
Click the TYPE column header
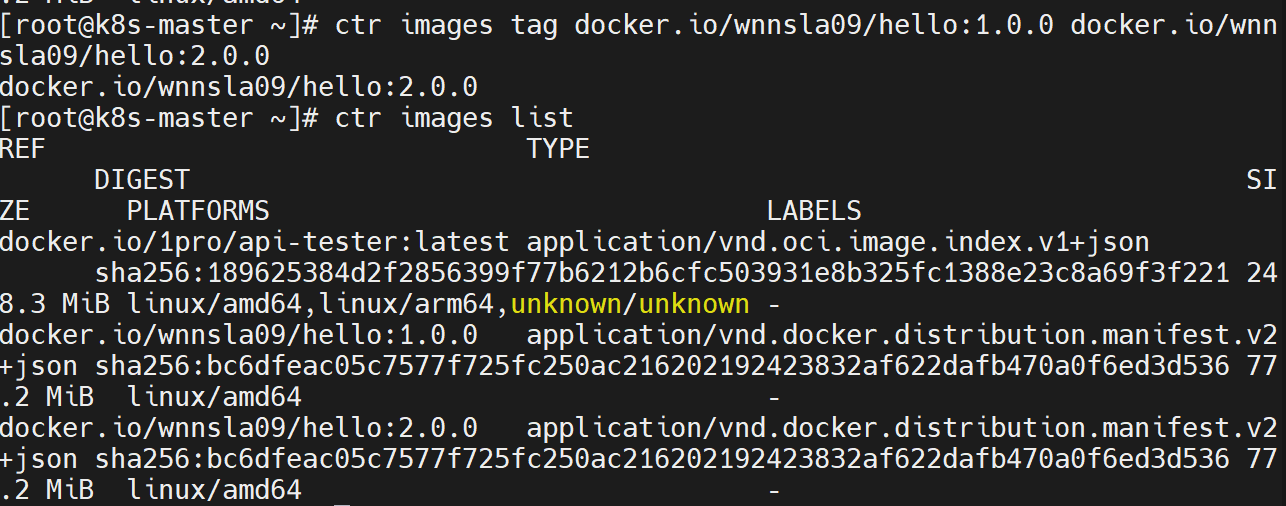coord(558,149)
